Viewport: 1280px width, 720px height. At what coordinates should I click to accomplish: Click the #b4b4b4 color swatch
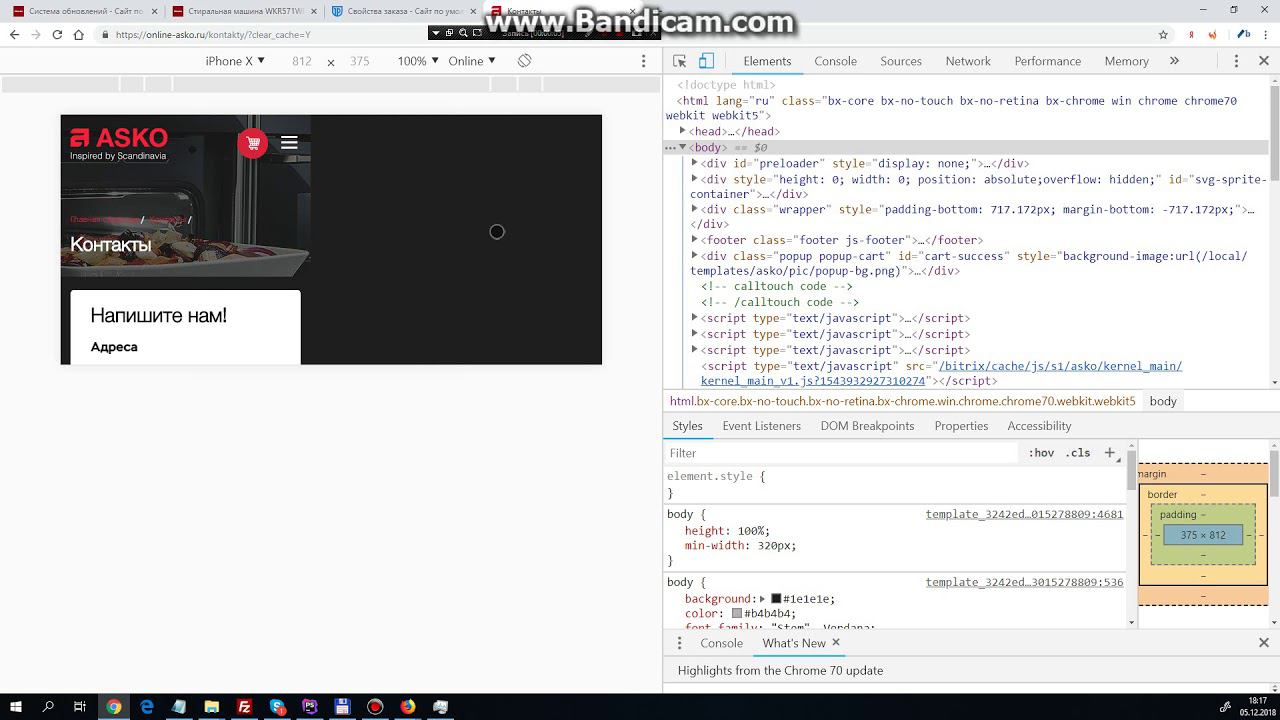point(737,614)
